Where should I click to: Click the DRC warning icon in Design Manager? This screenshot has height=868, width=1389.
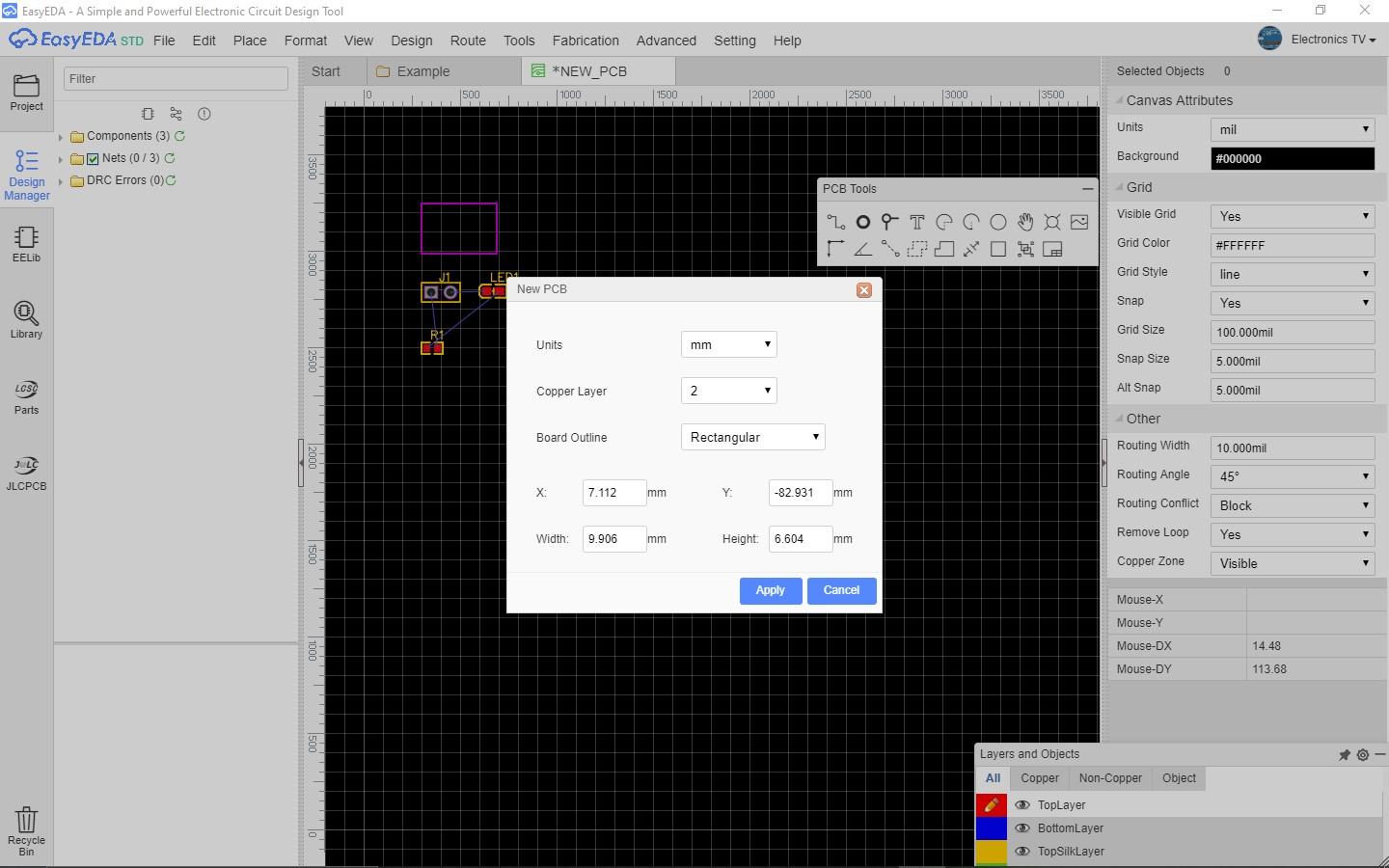click(x=204, y=114)
